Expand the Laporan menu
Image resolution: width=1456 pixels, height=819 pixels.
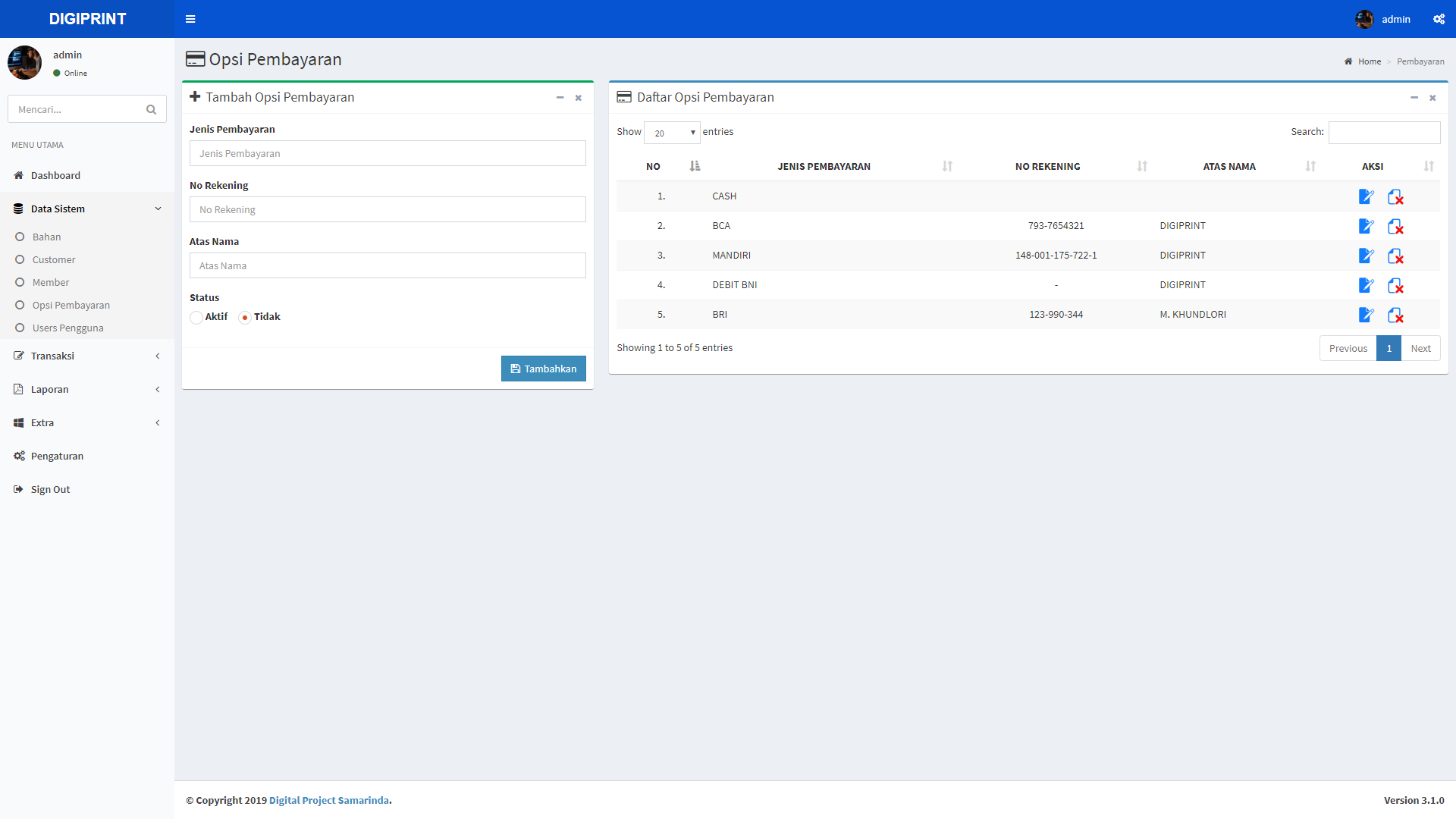pyautogui.click(x=87, y=389)
